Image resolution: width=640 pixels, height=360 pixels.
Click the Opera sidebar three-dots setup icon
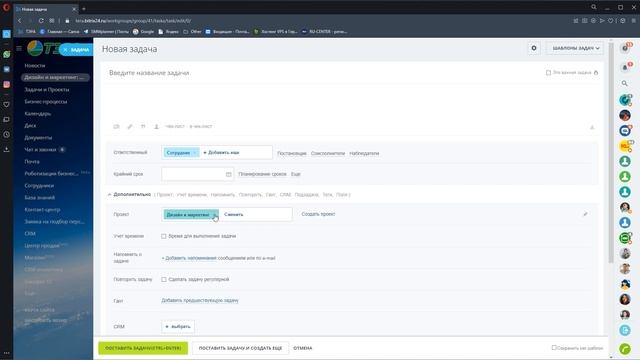tap(7, 353)
